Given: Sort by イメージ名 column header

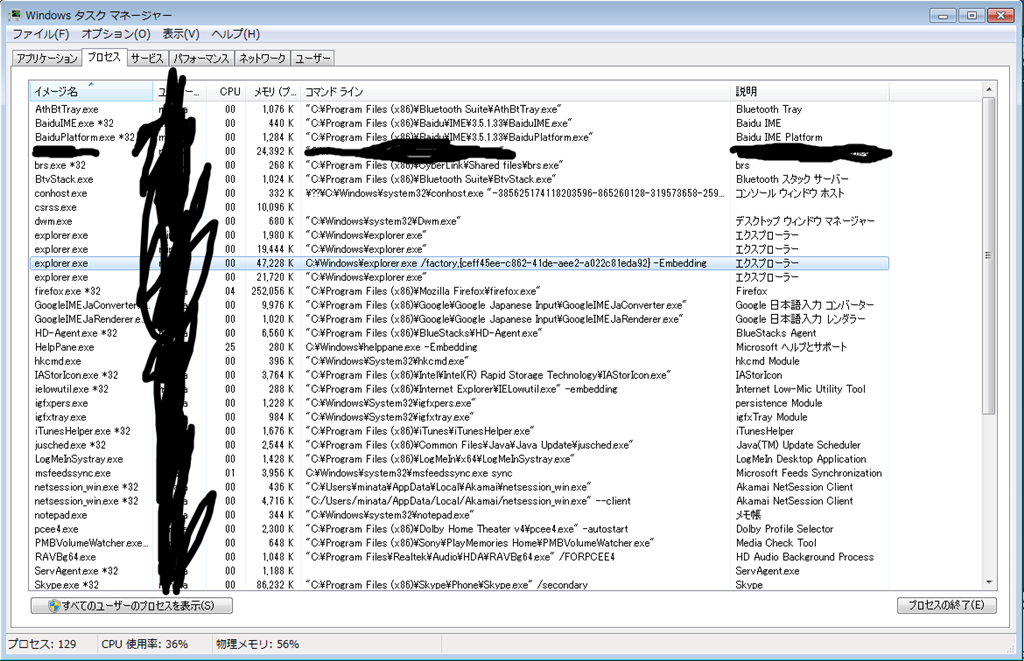Looking at the screenshot, I should tap(91, 91).
